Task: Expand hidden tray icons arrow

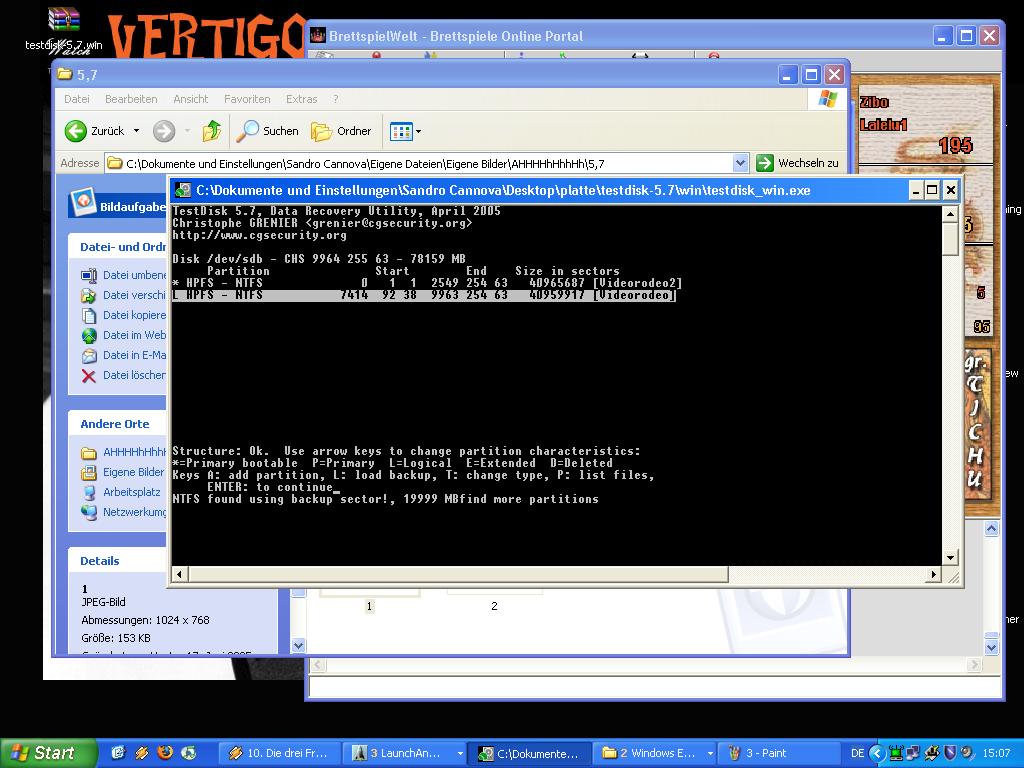Action: pos(877,753)
